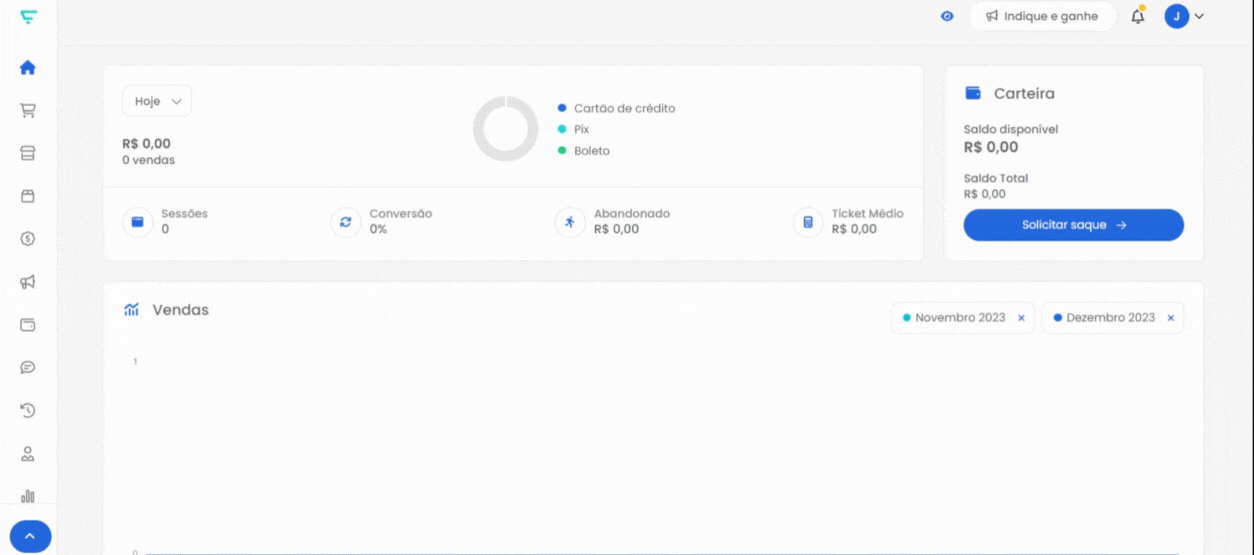
Task: Expand the user account chevron
Action: point(1199,16)
